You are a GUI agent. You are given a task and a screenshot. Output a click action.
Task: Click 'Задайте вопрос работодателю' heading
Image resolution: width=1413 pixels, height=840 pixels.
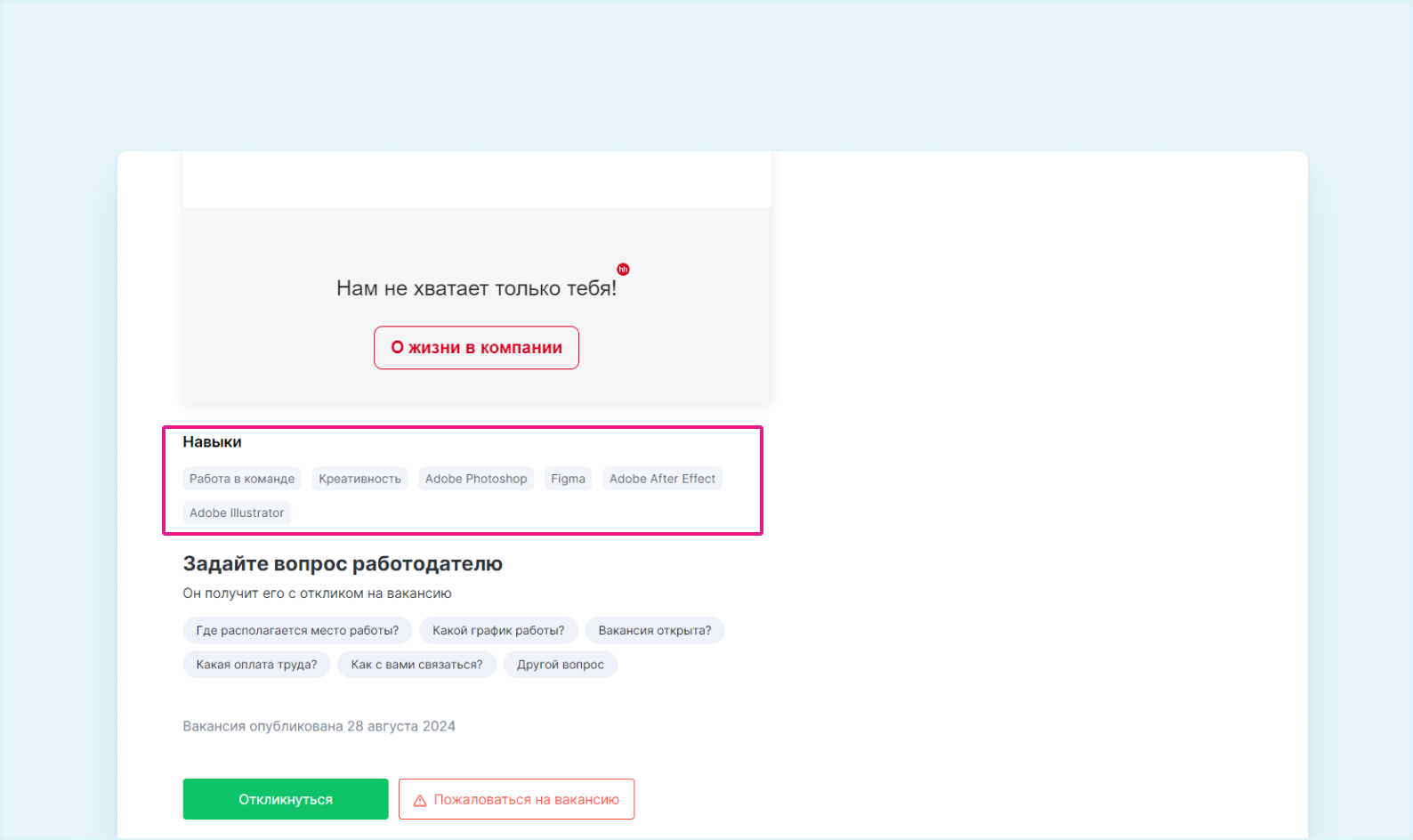[x=343, y=564]
